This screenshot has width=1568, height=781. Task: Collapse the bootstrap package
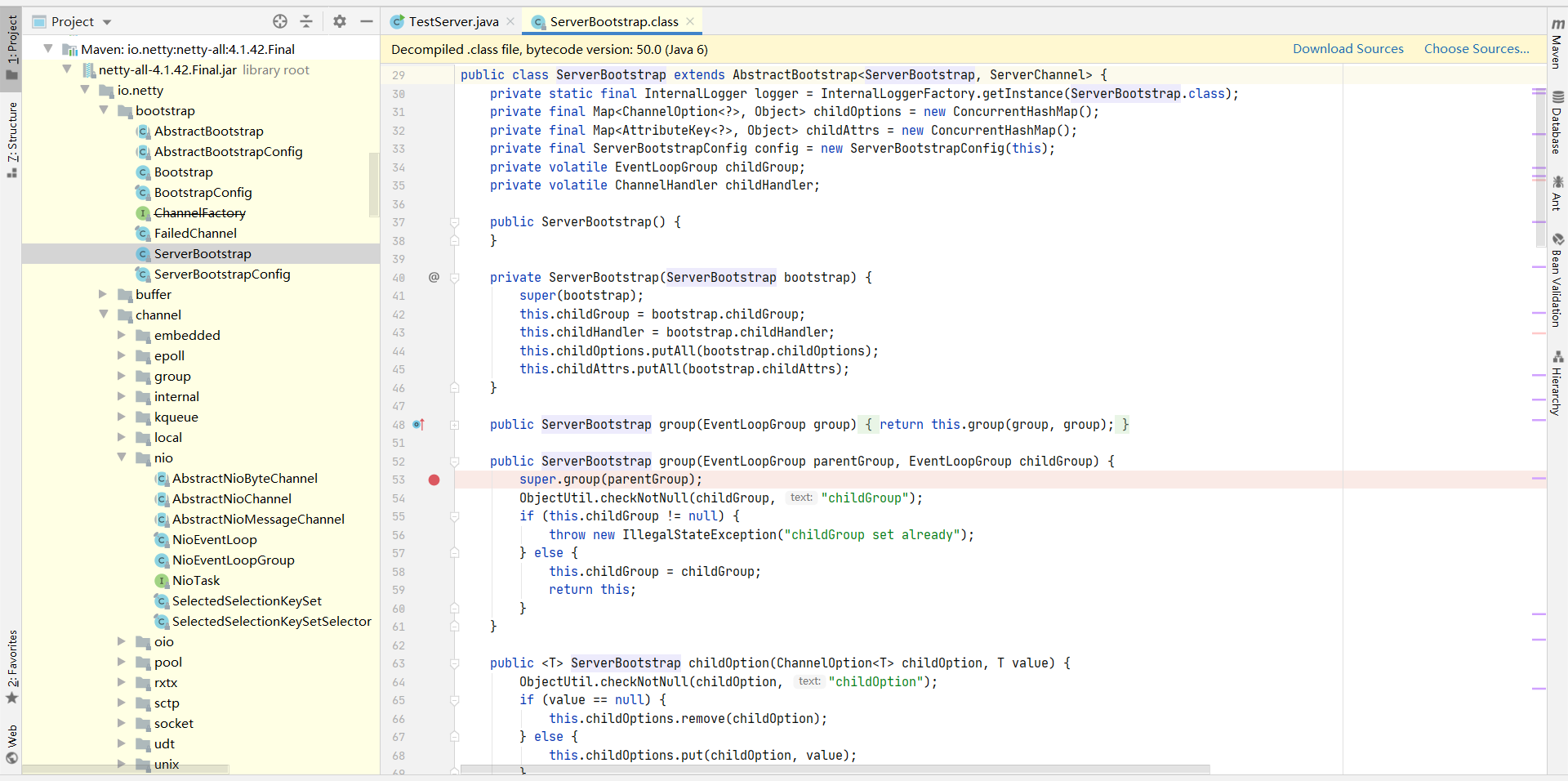103,110
